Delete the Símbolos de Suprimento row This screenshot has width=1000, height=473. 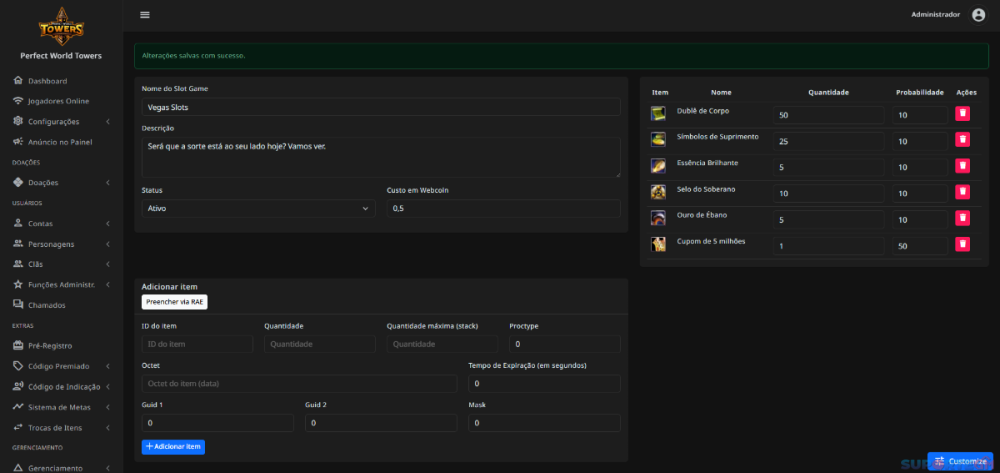click(962, 140)
